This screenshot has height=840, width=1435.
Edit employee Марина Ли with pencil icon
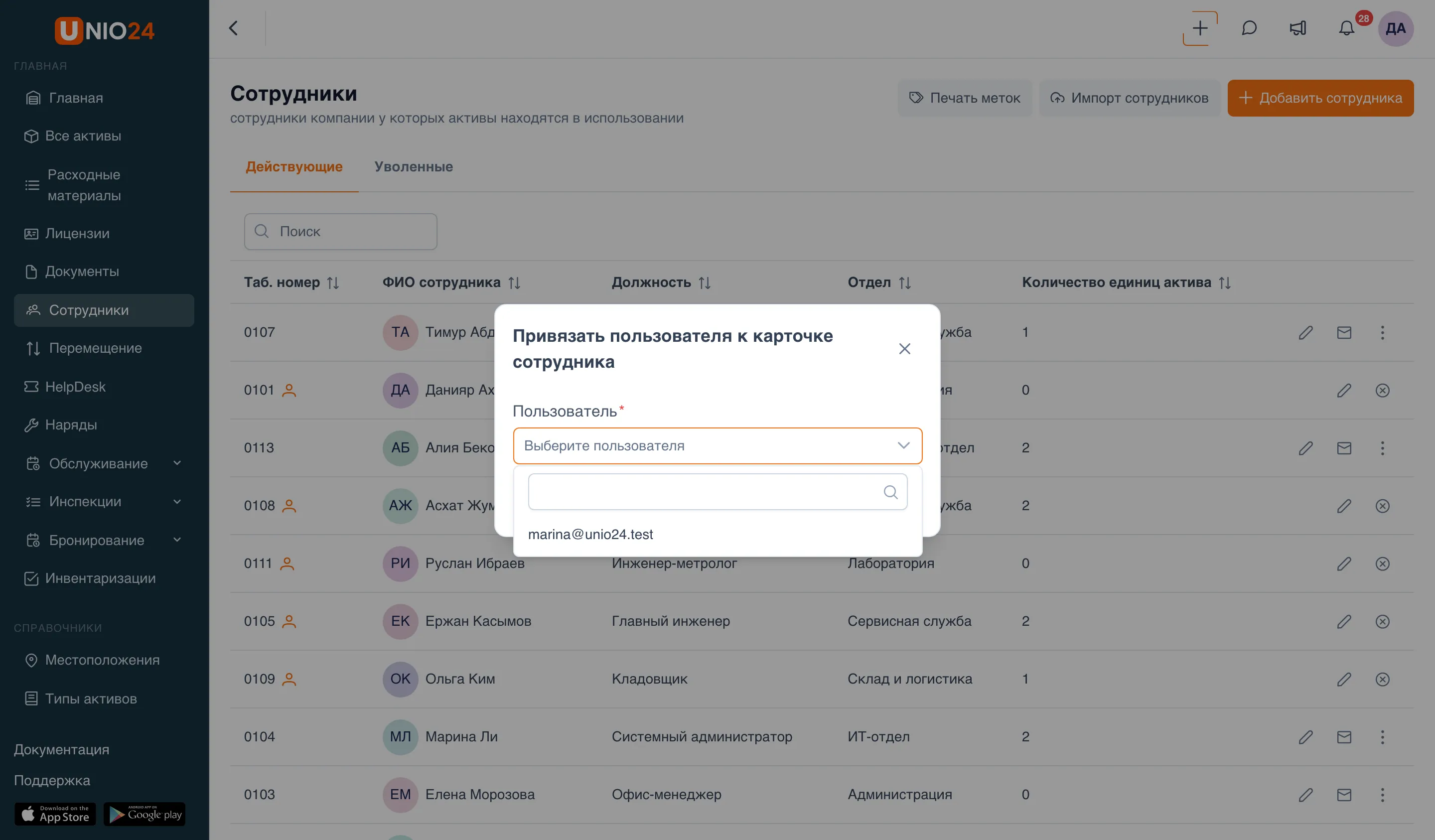[x=1306, y=737]
